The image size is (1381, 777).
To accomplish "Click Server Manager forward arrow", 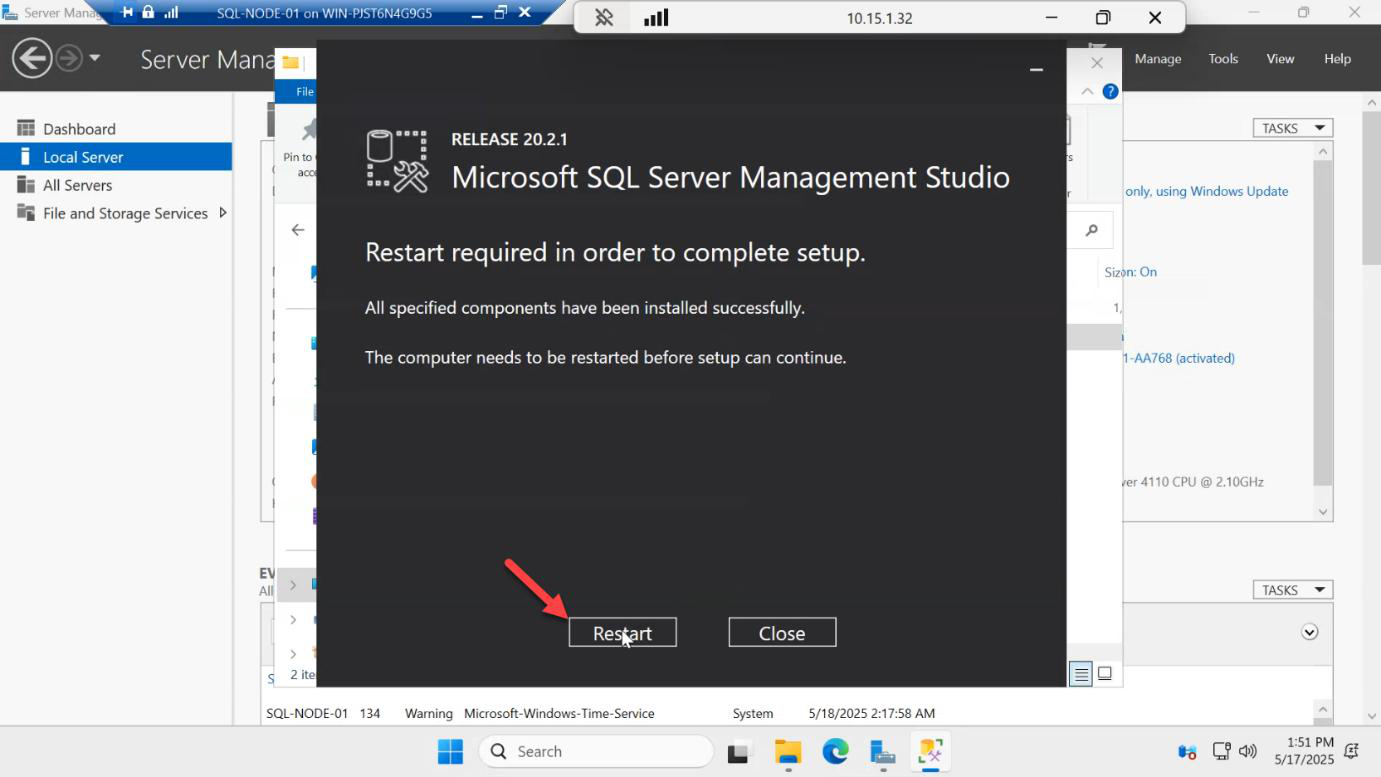I will click(x=68, y=58).
